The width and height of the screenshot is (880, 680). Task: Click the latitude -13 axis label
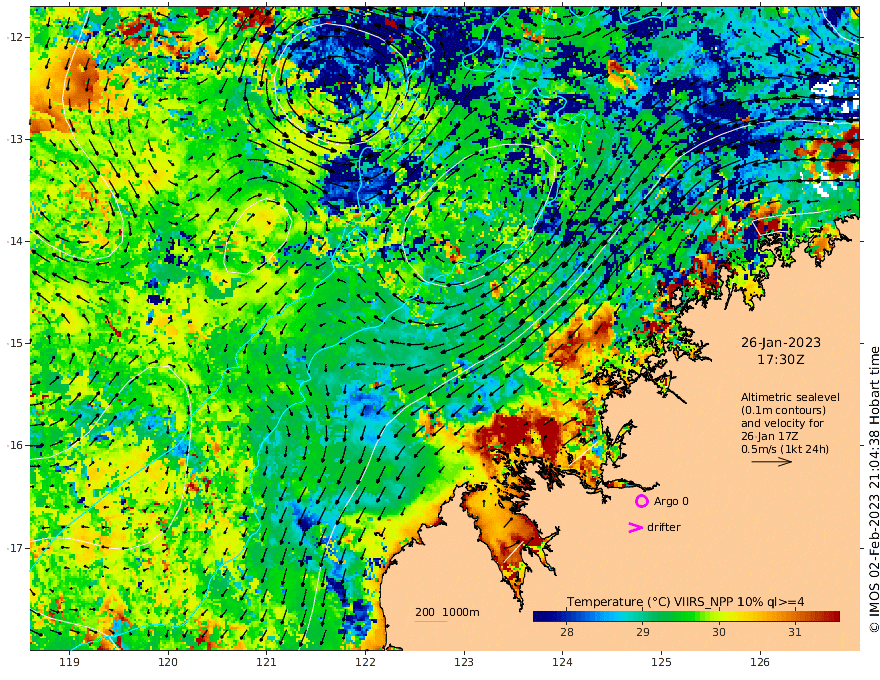click(15, 139)
